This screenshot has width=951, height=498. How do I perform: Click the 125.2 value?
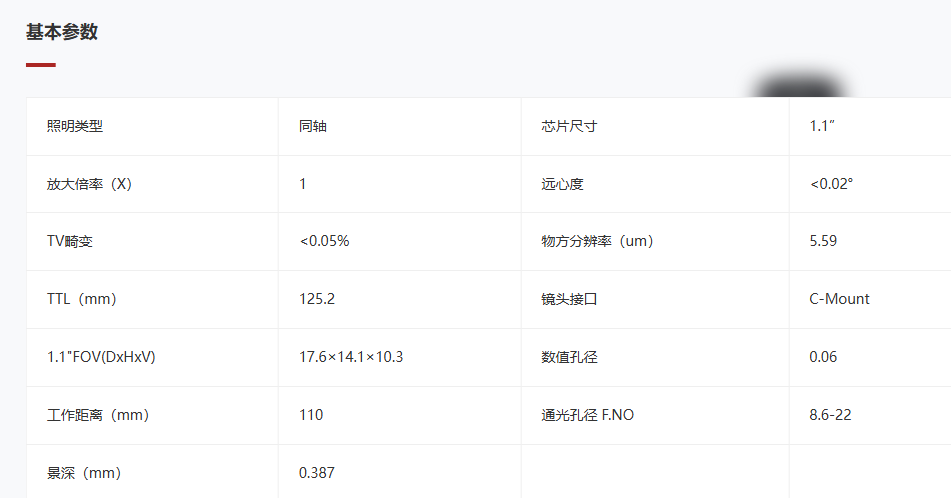click(317, 299)
